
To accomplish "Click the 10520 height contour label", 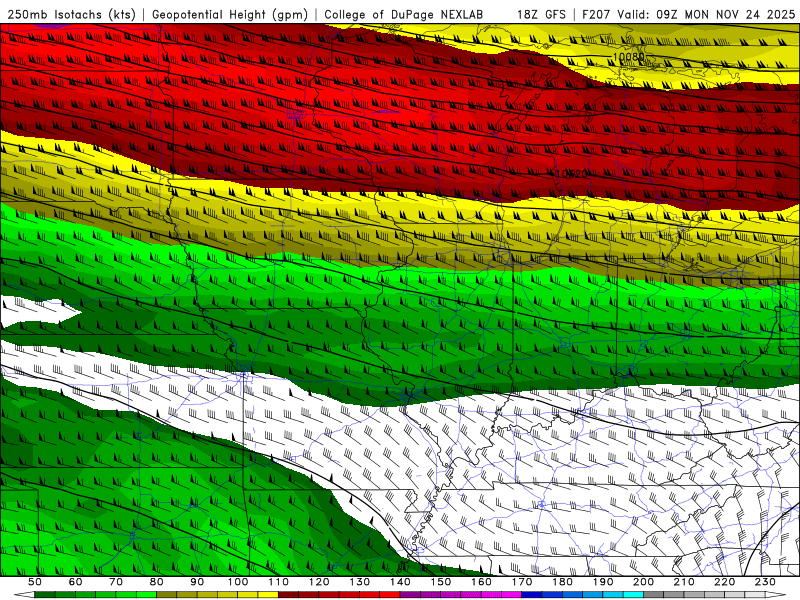I will click(571, 174).
